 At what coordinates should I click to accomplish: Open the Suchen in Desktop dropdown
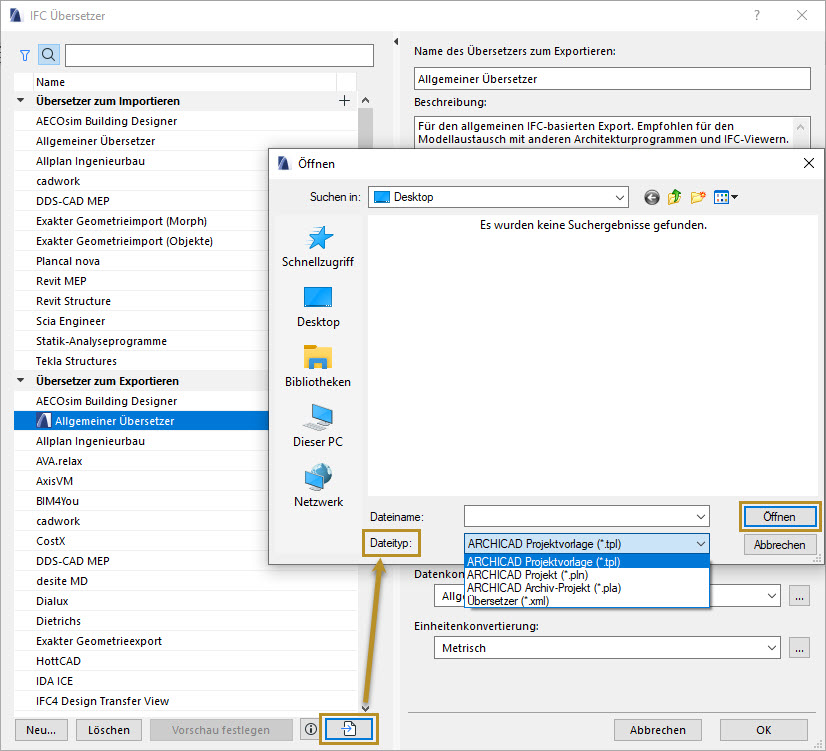498,197
